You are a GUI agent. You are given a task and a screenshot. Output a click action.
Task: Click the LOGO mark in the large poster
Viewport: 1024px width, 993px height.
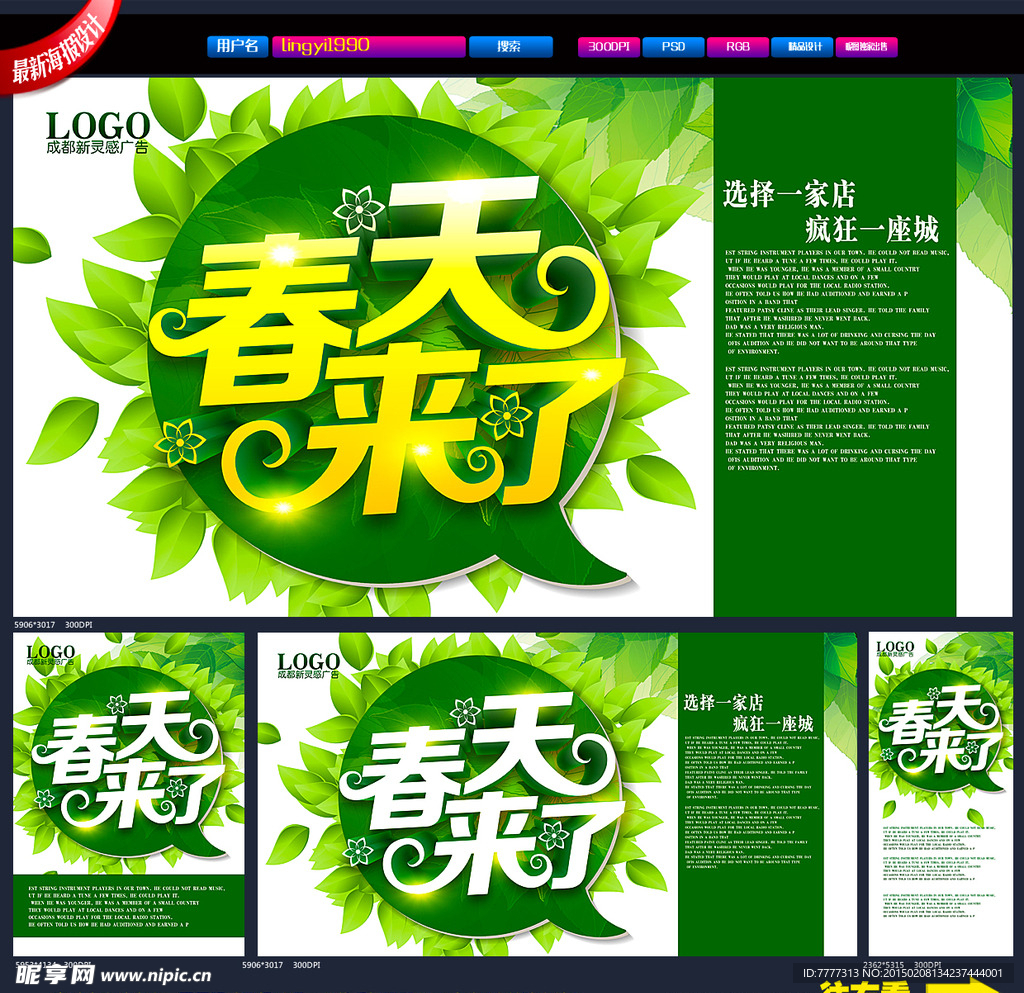coord(97,131)
